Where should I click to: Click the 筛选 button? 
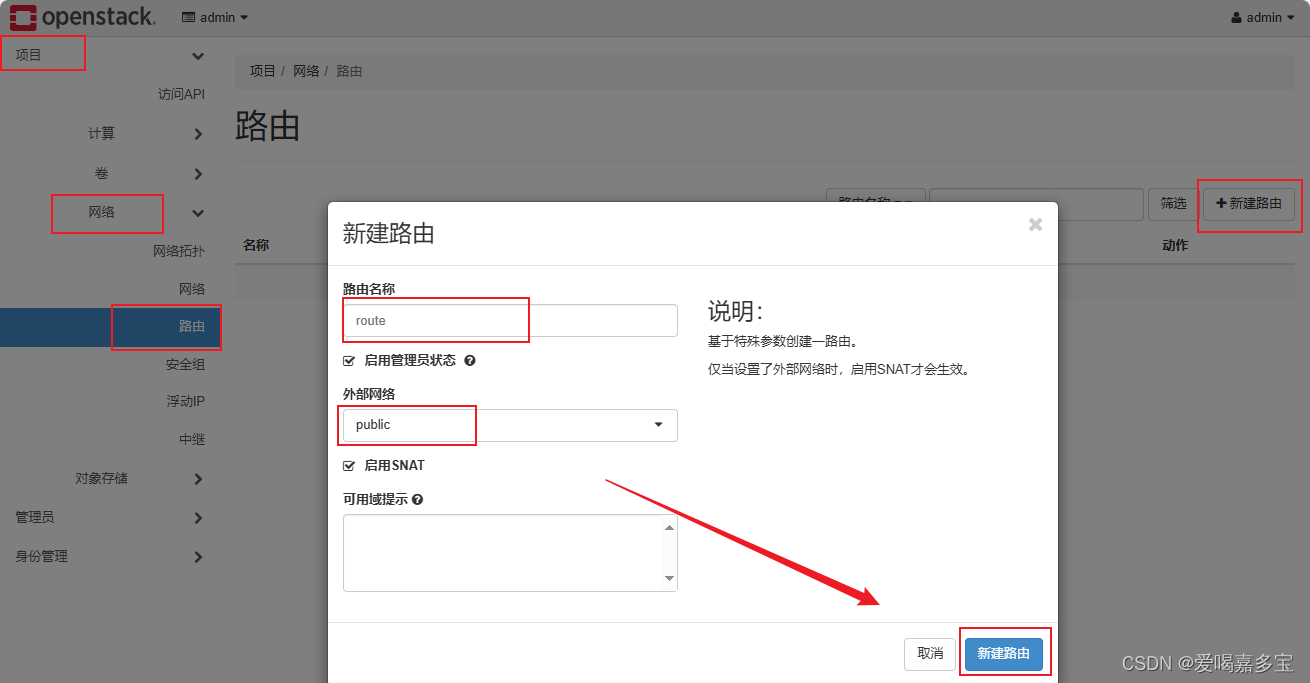tap(1173, 203)
